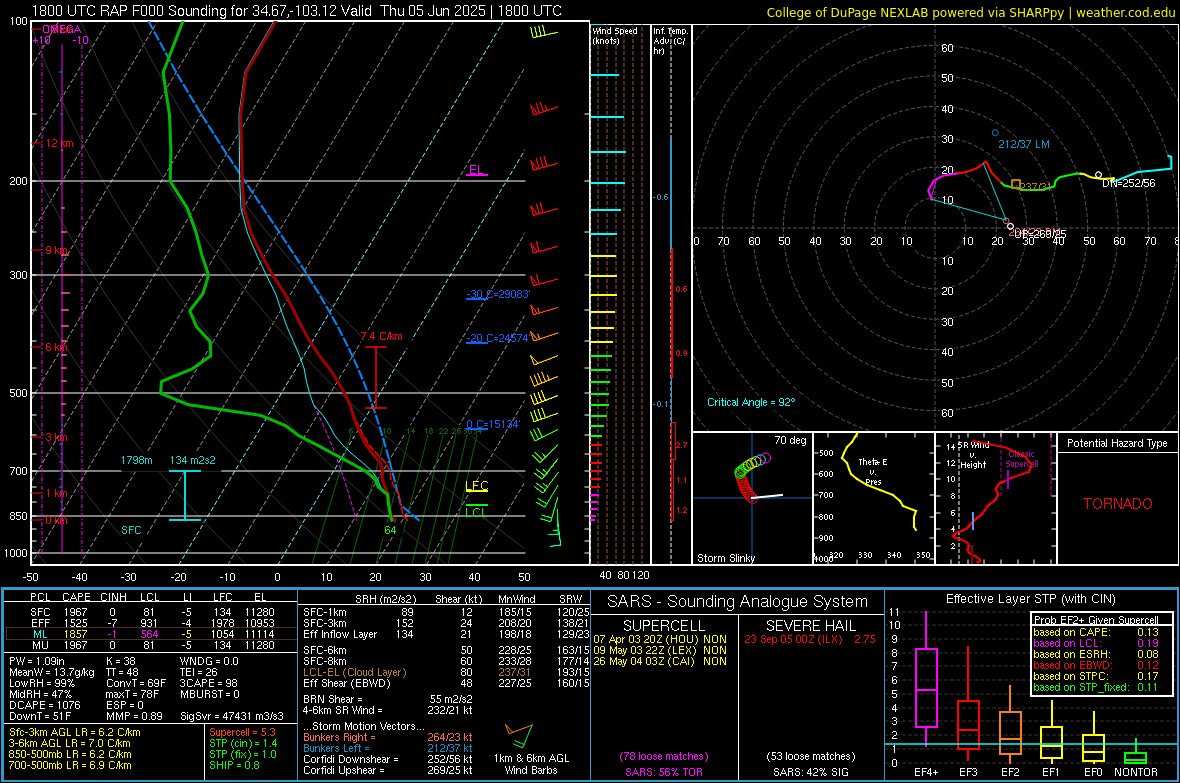Select the 'DCAPE = 1076' value
Screen dimensions: 1180x783
point(44,705)
